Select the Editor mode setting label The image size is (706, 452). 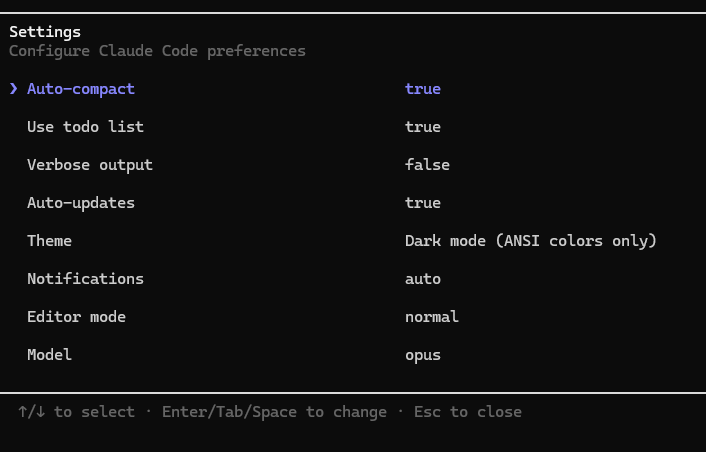(77, 316)
